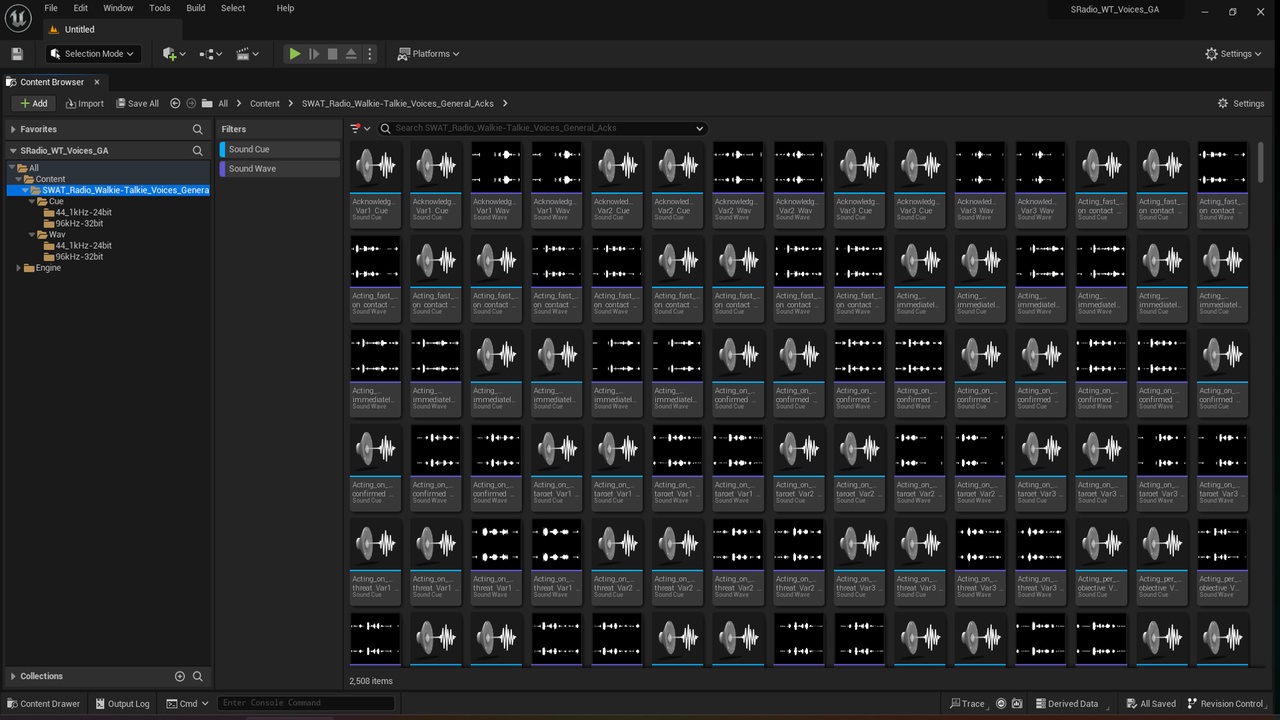This screenshot has width=1280, height=720.
Task: Click the search icon beside SRadio_WT_Voices_GA
Action: point(198,151)
